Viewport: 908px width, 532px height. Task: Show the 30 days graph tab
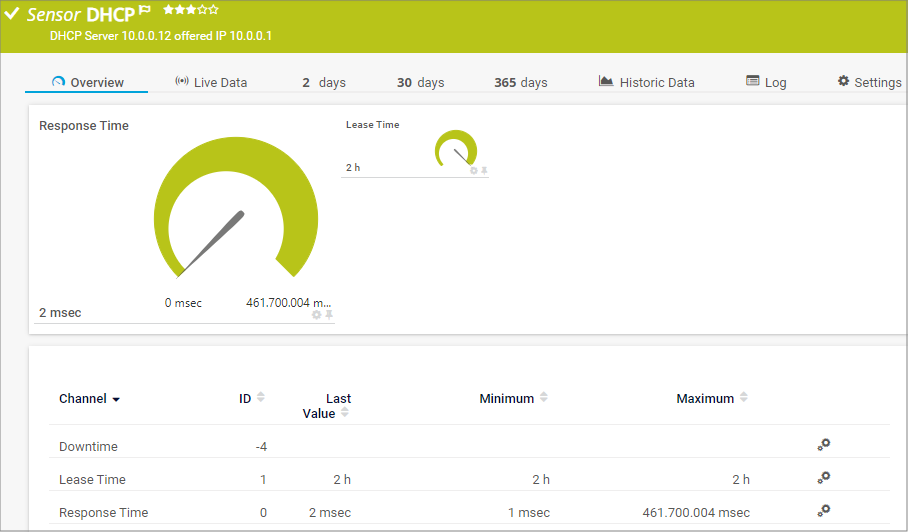click(x=420, y=82)
